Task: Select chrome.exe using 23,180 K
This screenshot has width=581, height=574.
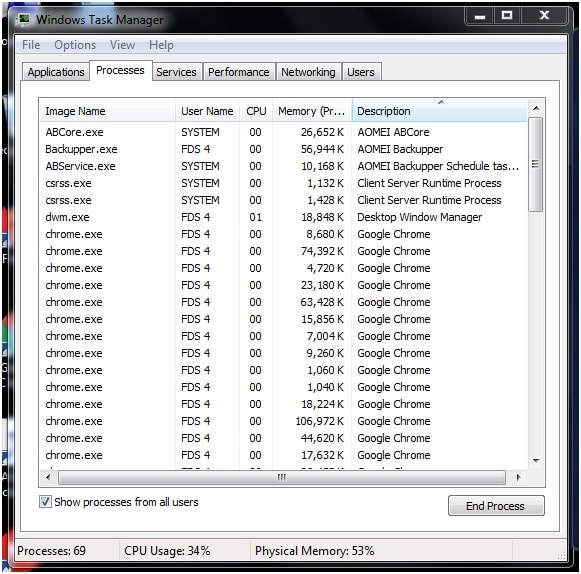Action: [283, 285]
